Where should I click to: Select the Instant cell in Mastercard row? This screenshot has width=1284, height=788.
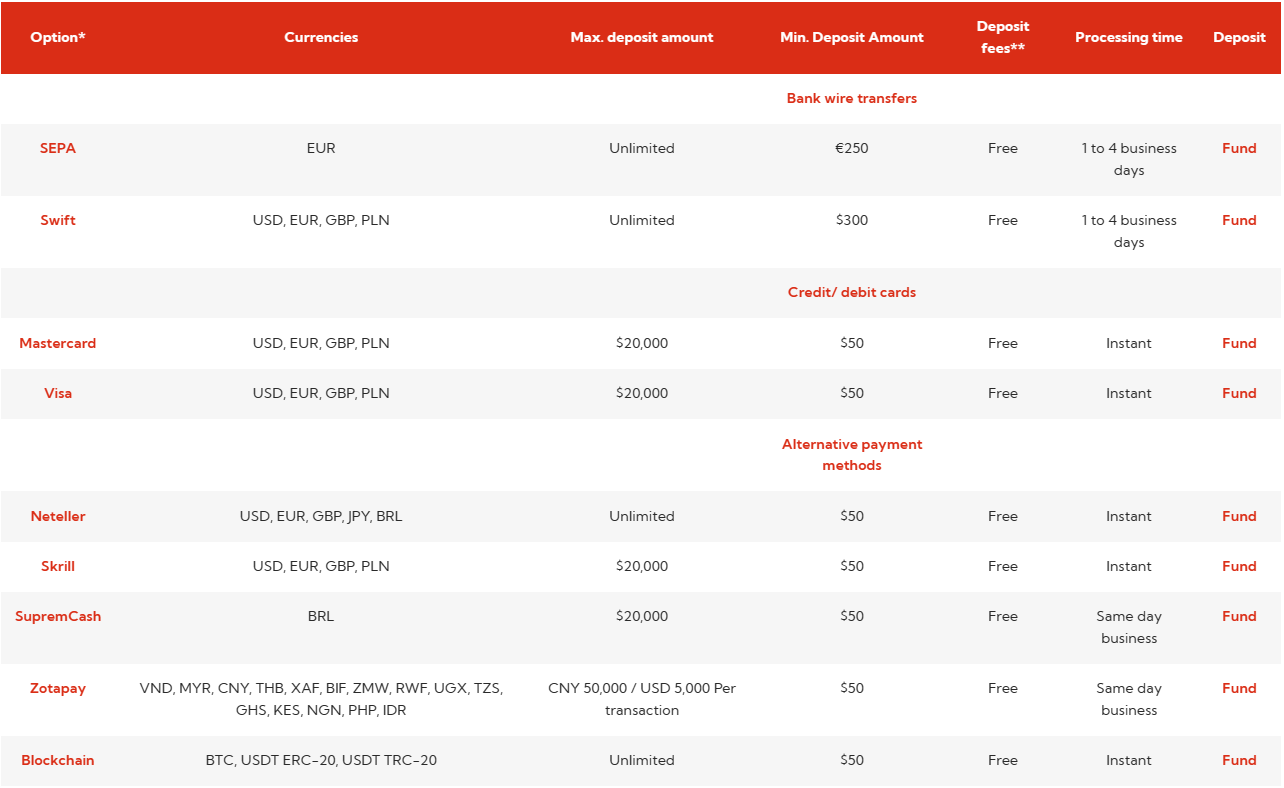click(1129, 343)
